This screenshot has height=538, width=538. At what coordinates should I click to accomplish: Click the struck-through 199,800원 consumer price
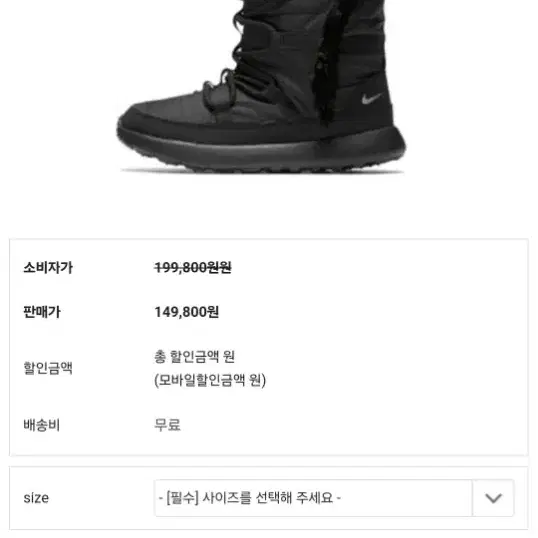(x=193, y=268)
